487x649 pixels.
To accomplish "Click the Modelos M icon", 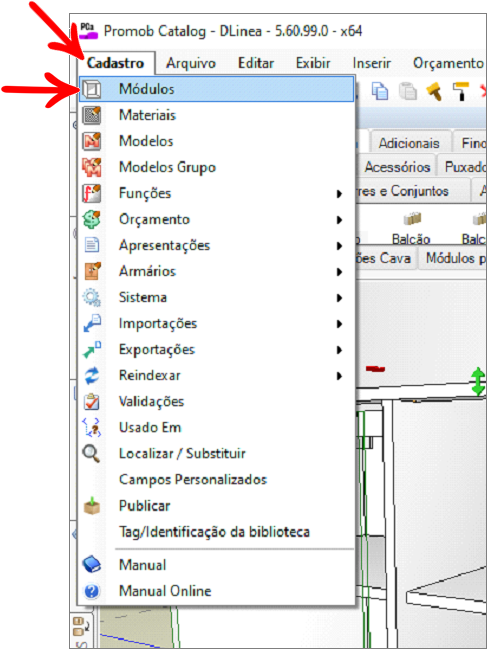I will click(x=91, y=141).
